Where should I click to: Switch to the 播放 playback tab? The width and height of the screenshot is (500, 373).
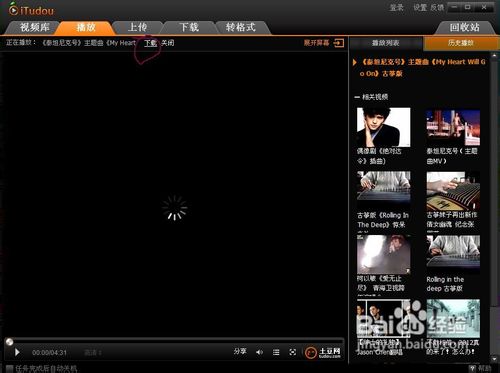click(x=86, y=27)
